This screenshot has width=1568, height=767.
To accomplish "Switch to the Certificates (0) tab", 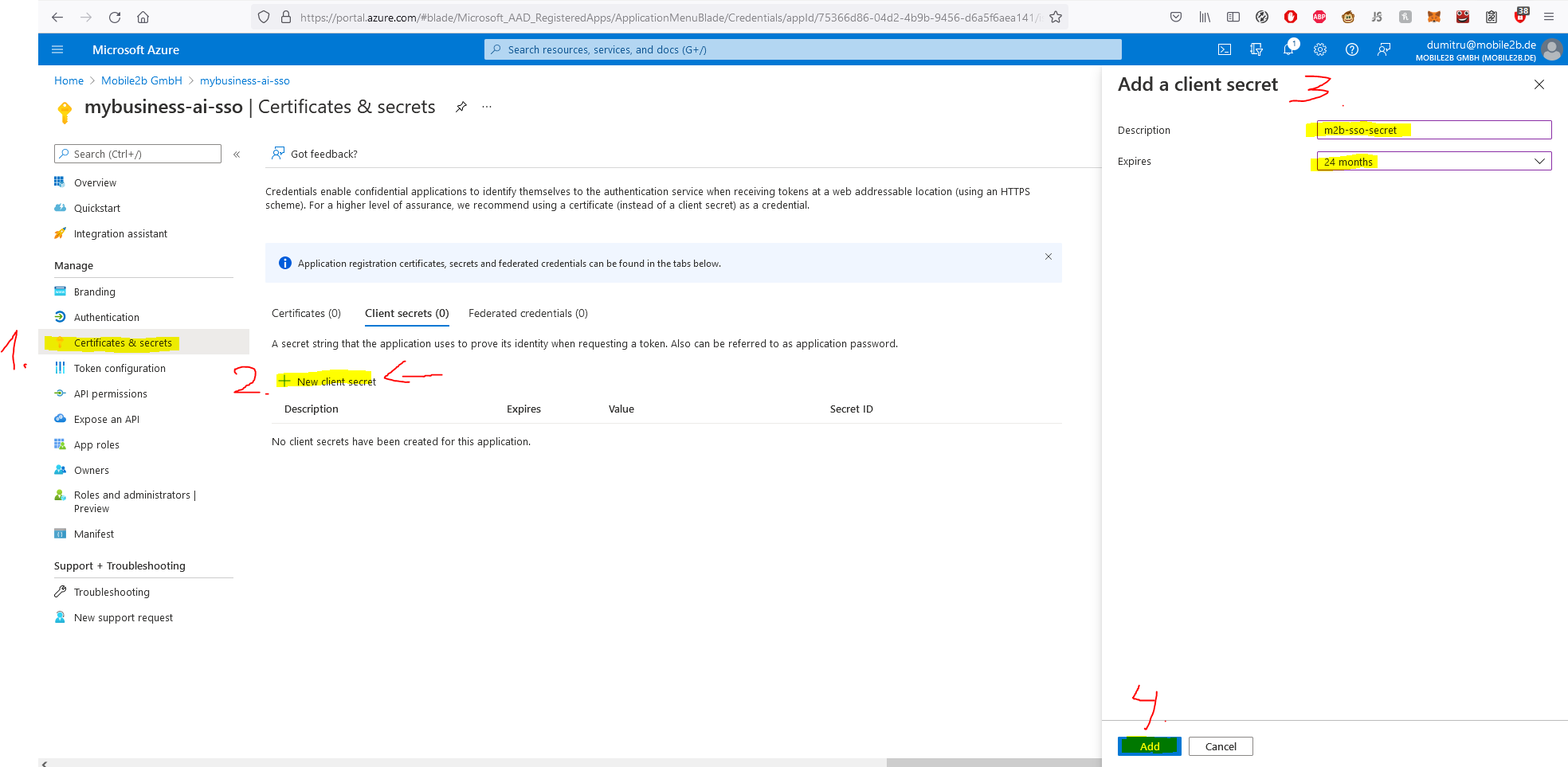I will pyautogui.click(x=305, y=313).
